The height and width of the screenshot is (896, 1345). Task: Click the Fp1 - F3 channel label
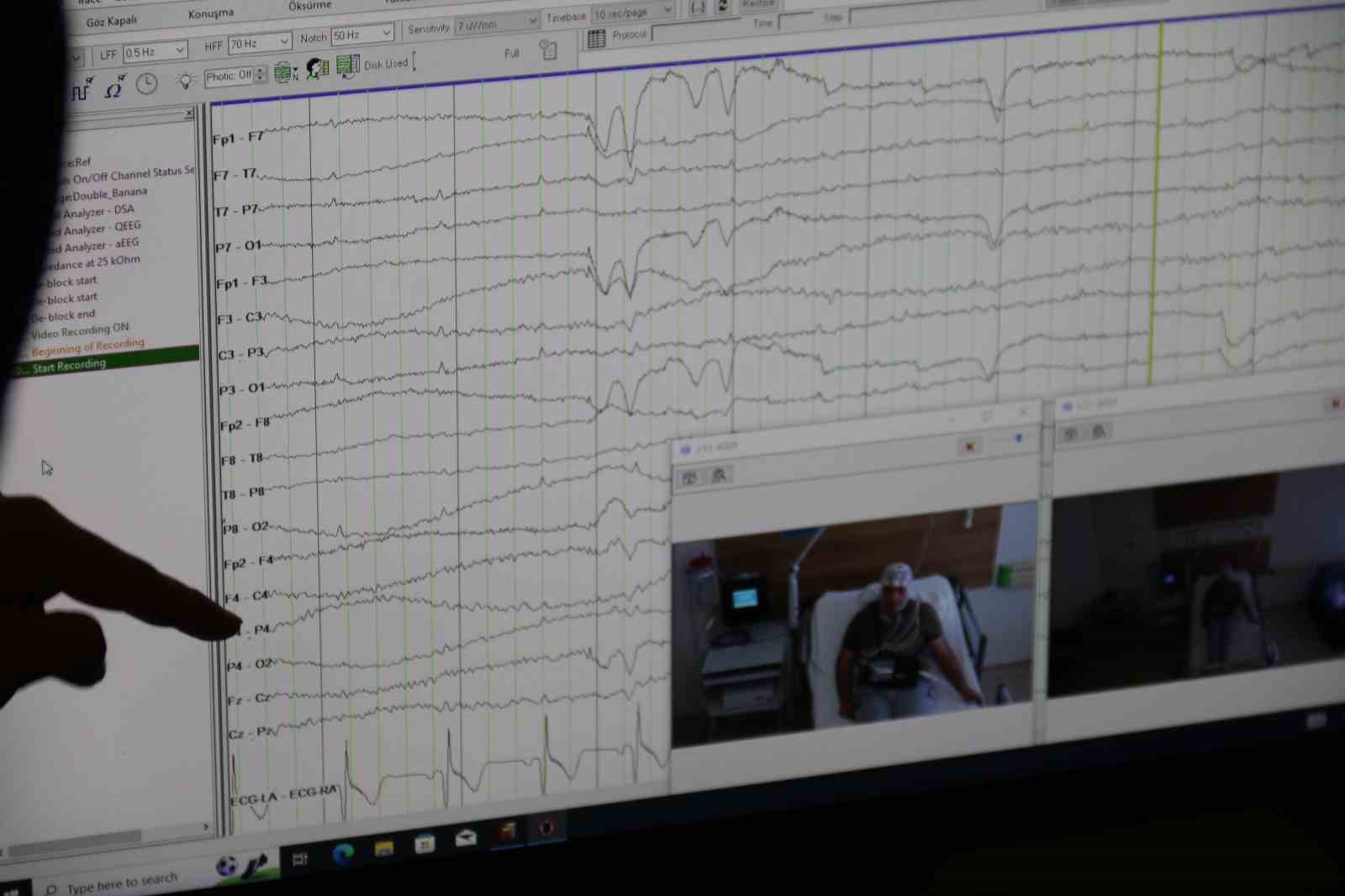click(242, 282)
